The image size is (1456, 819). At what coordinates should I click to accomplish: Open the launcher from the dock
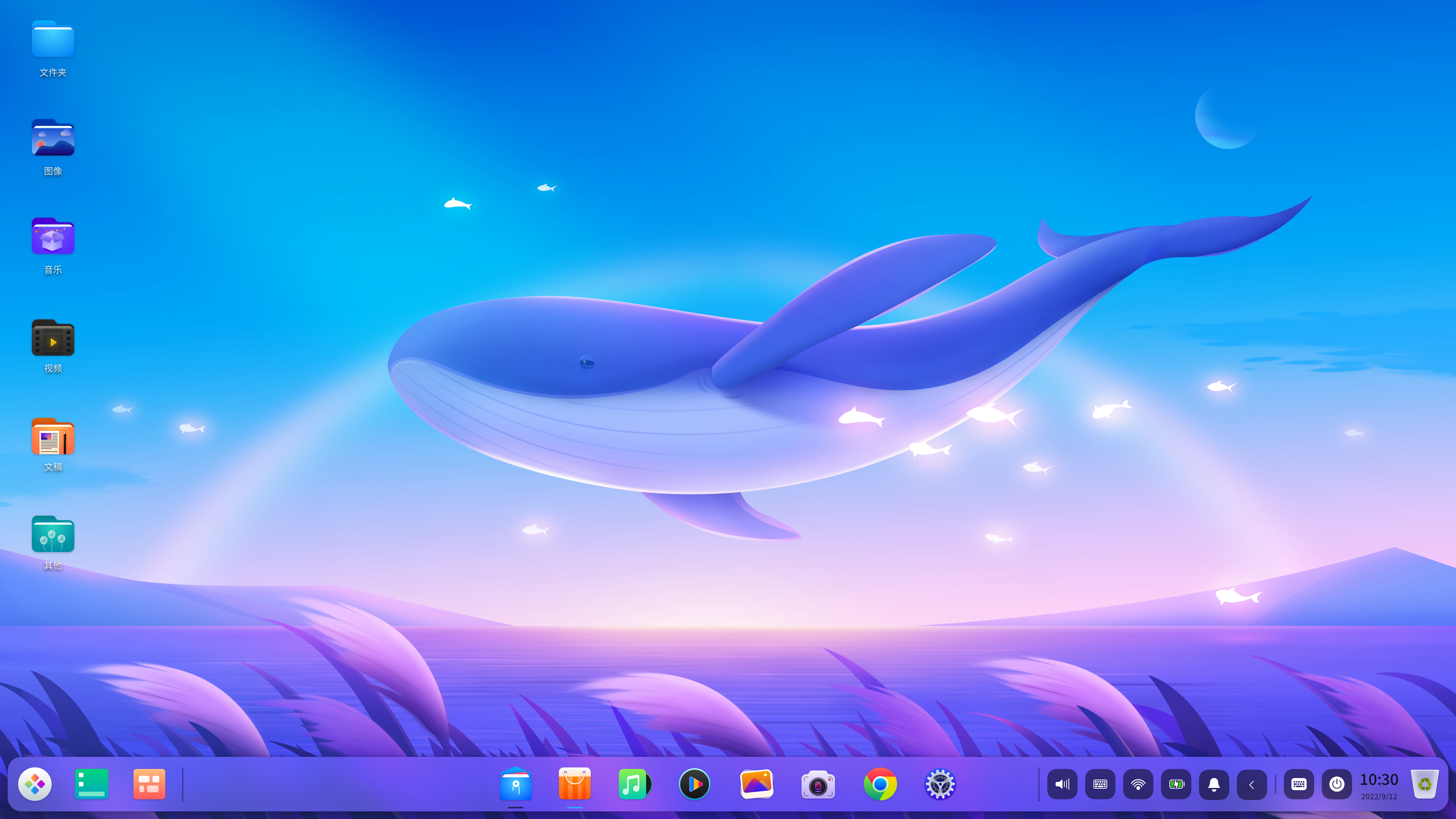click(35, 784)
